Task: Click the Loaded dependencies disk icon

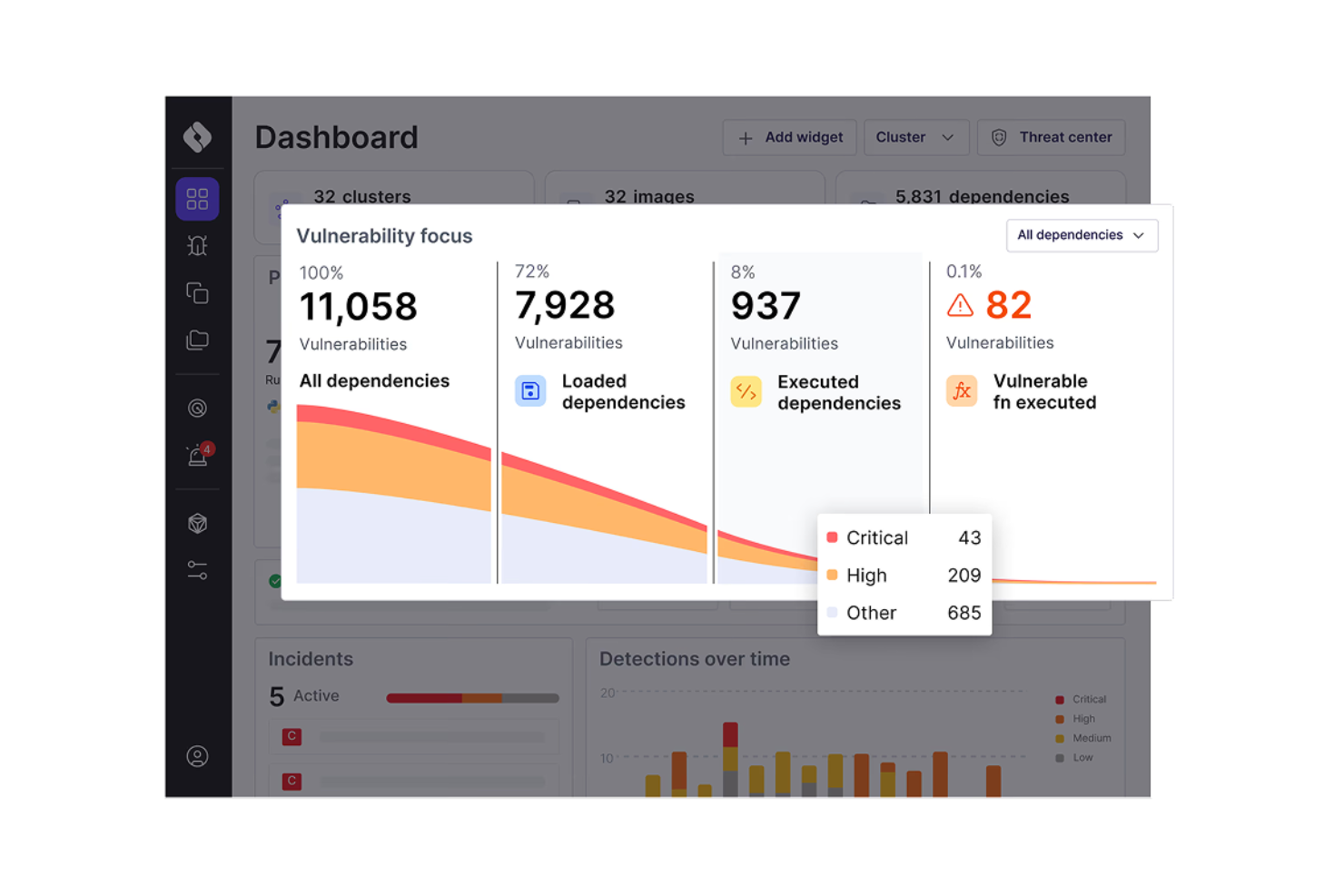Action: click(530, 391)
